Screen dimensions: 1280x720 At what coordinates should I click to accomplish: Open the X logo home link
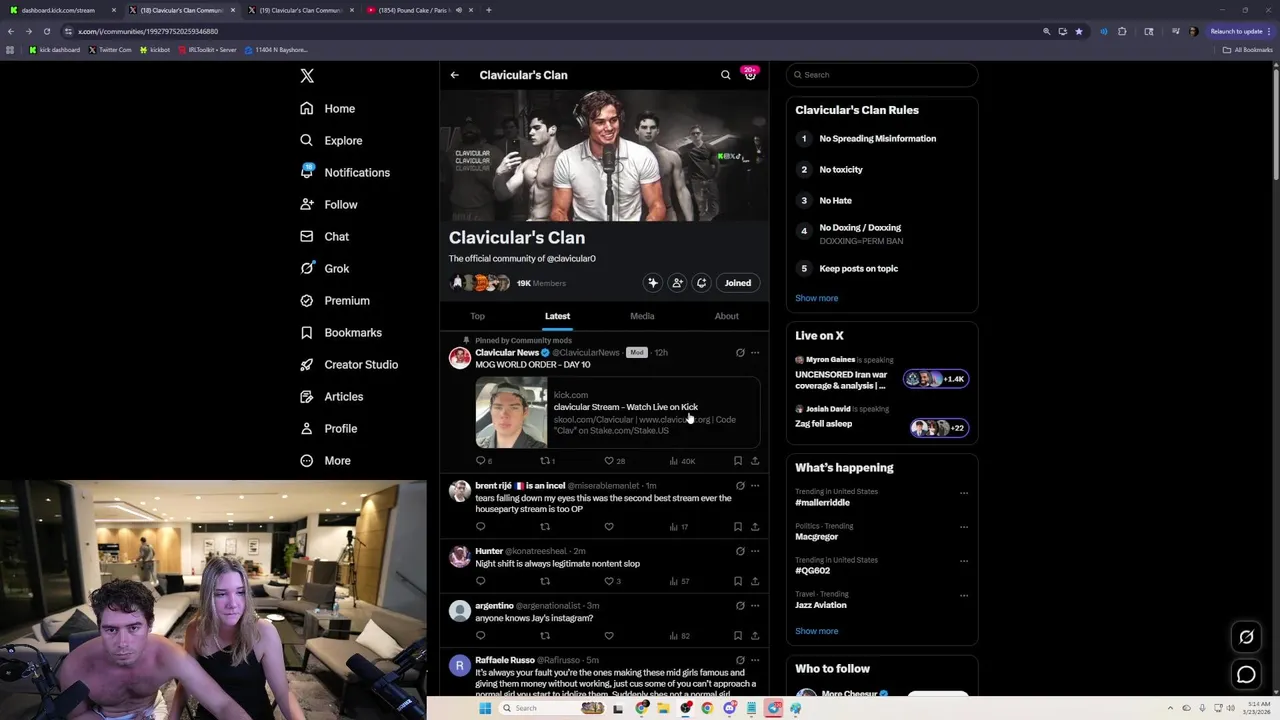[307, 76]
